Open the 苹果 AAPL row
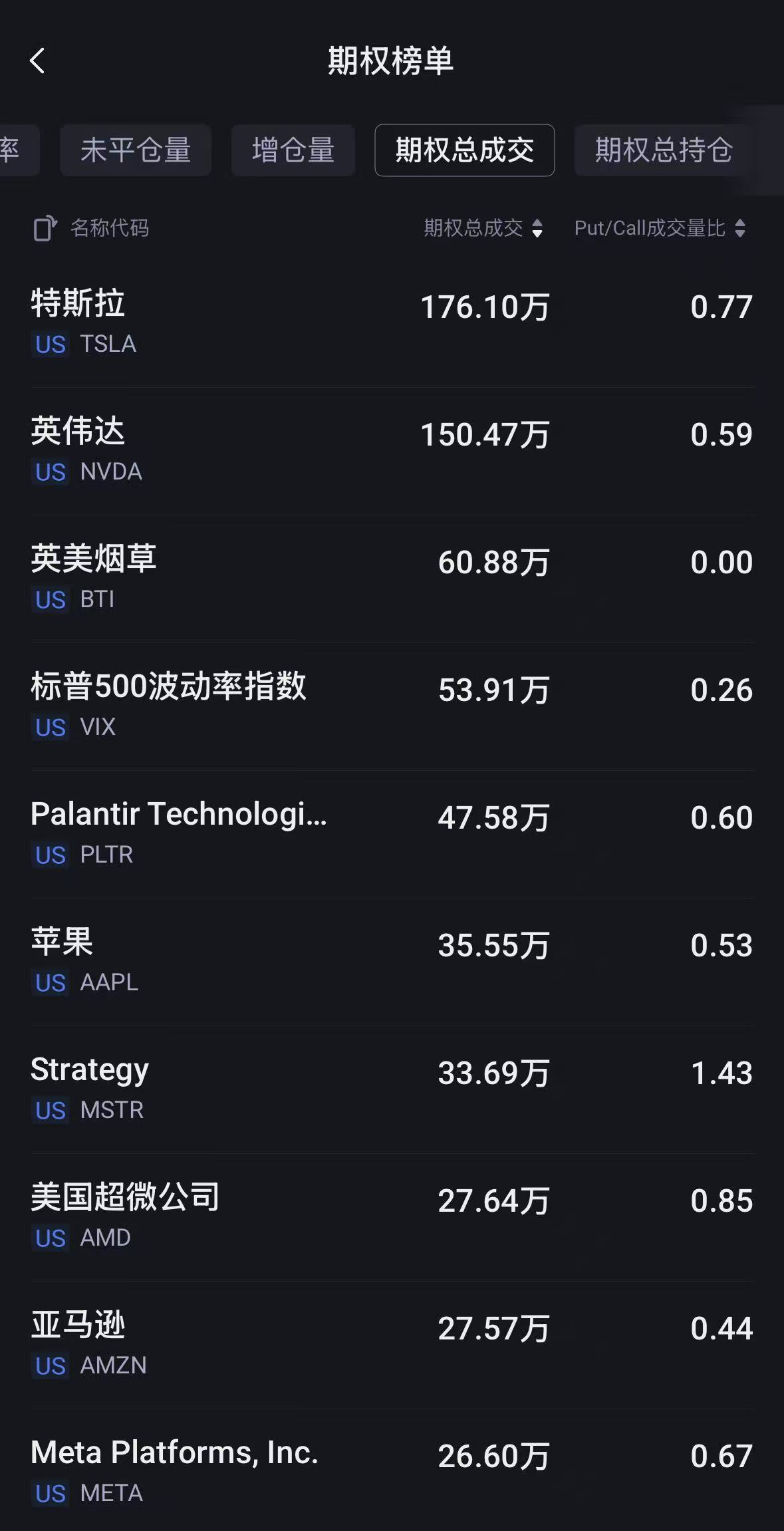Screen dimensions: 784x1531 click(392, 961)
